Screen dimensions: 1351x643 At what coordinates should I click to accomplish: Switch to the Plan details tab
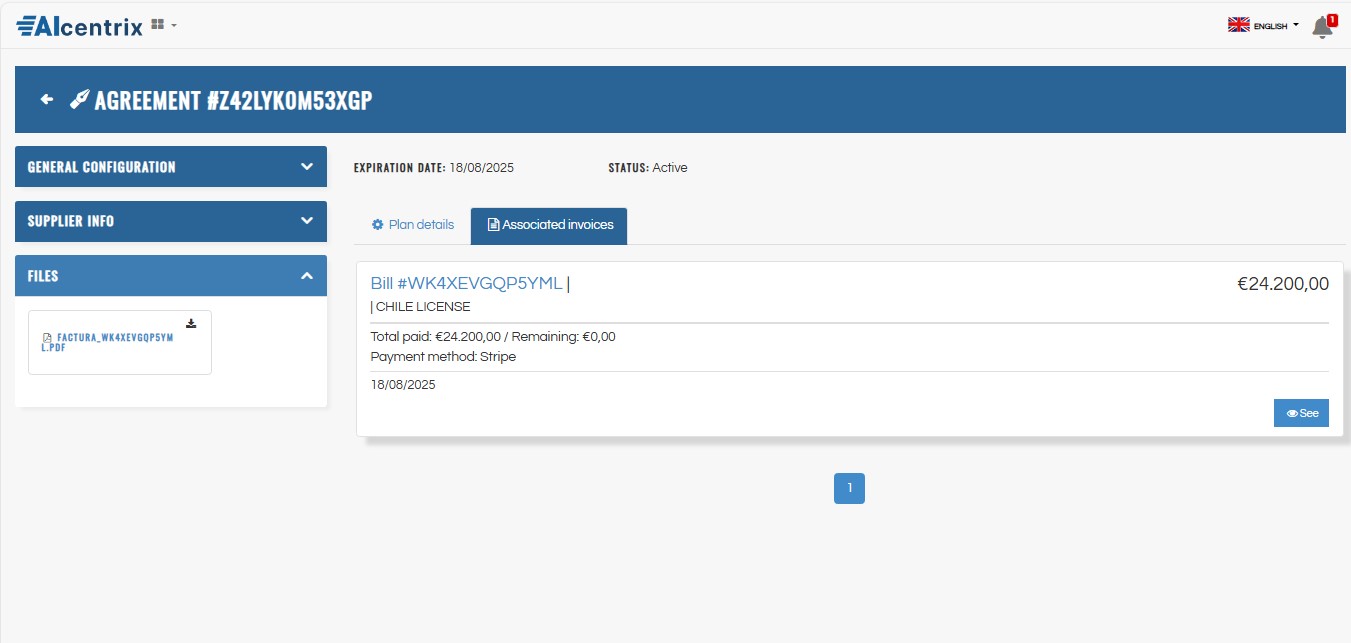pos(412,225)
